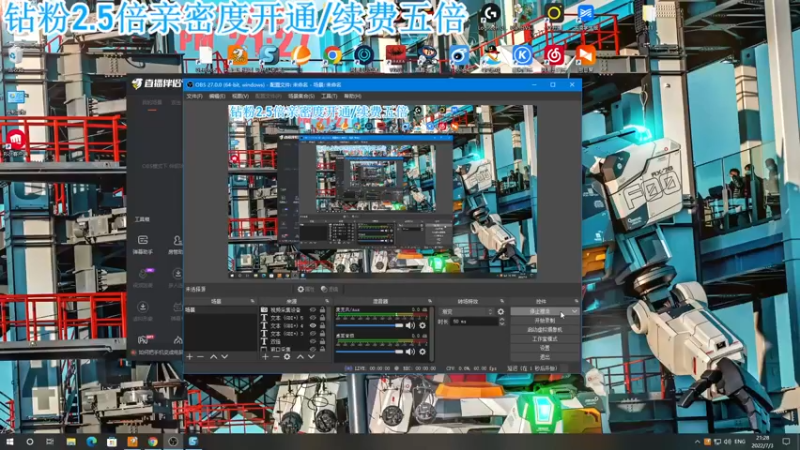Open the Edit menu in OBS
Image resolution: width=800 pixels, height=450 pixels.
(x=217, y=96)
